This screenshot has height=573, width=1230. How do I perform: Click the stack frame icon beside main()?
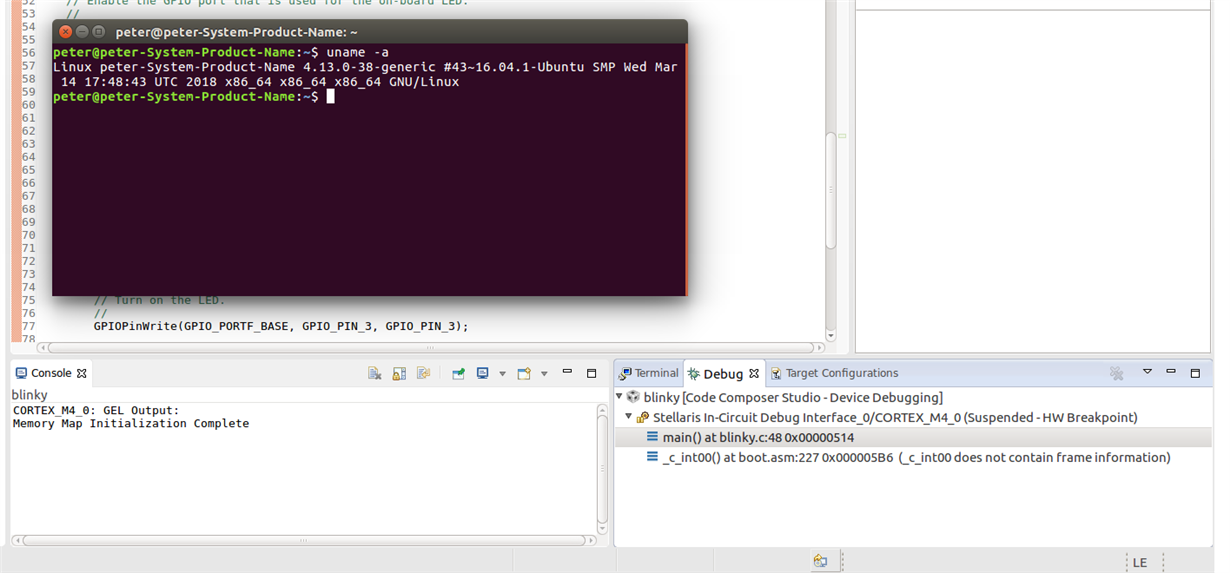coord(652,437)
